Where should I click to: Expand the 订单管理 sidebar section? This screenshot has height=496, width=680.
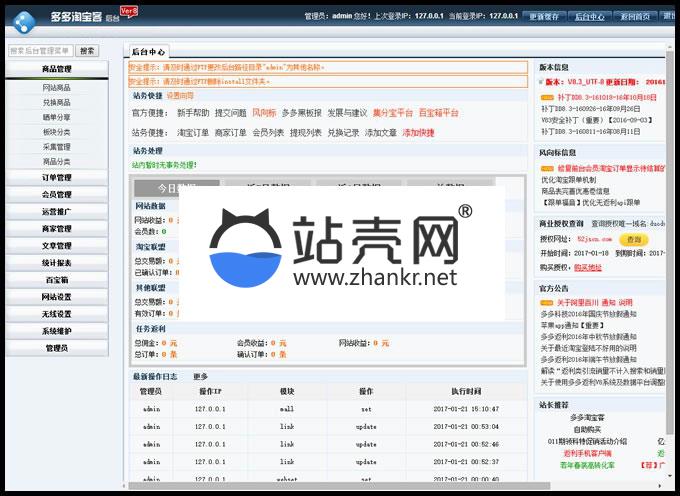[x=56, y=178]
